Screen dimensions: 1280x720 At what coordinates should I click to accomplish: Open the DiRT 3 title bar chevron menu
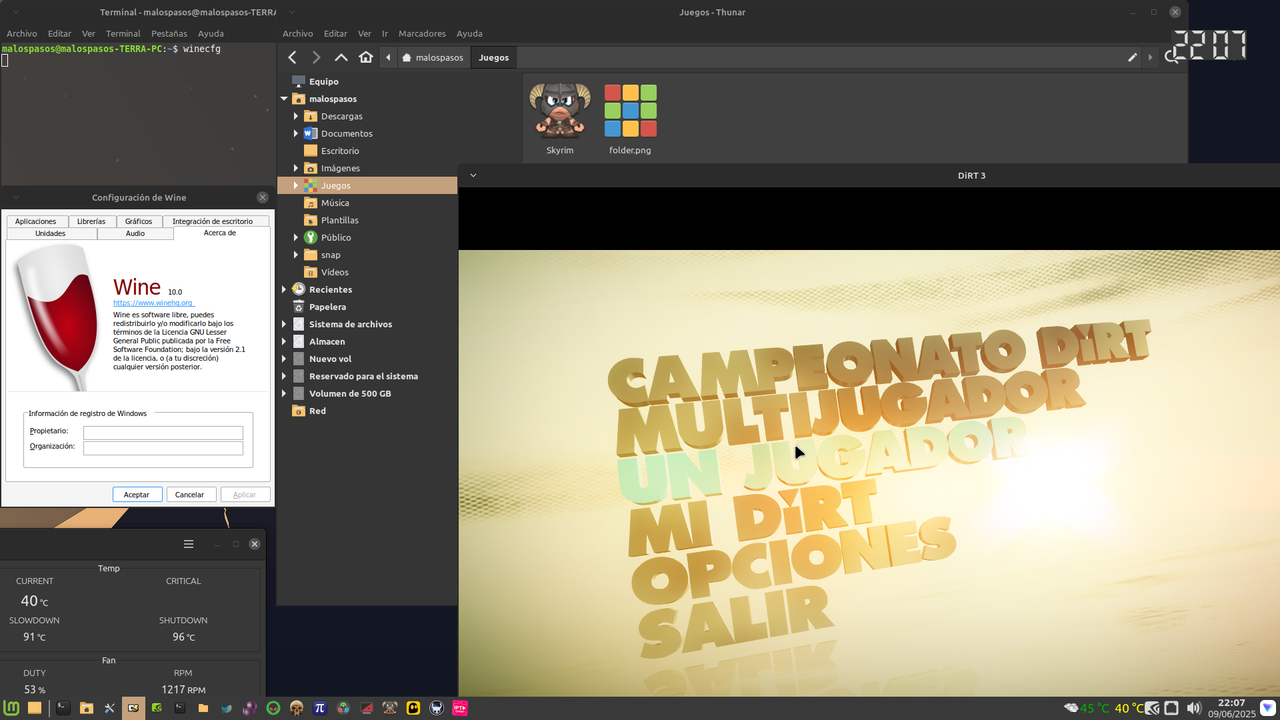pyautogui.click(x=473, y=175)
